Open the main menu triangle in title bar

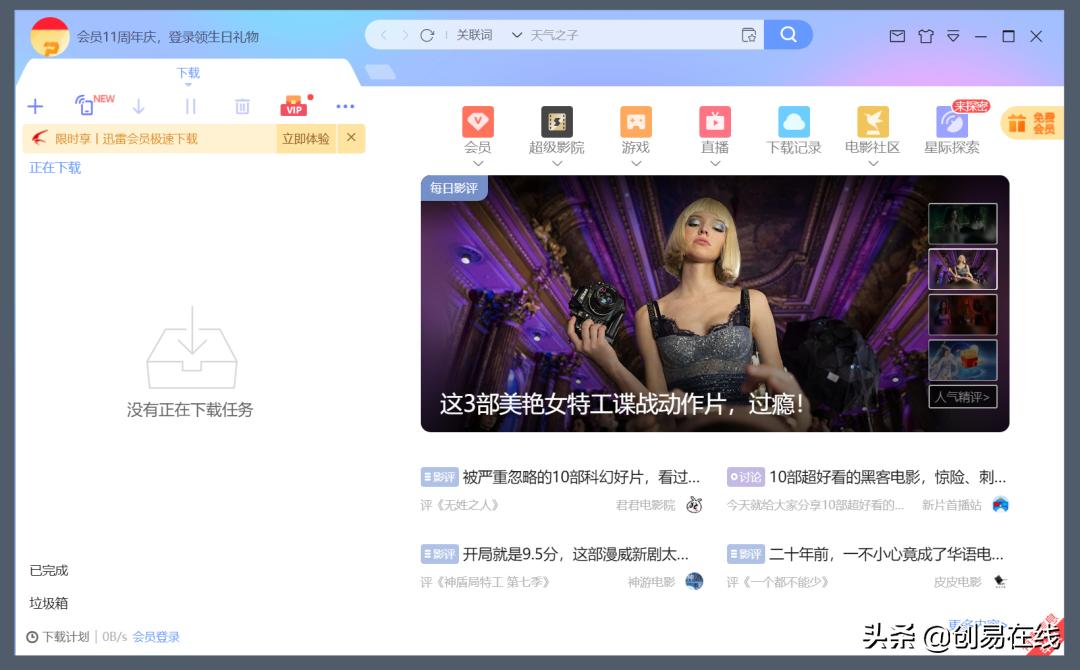[953, 35]
